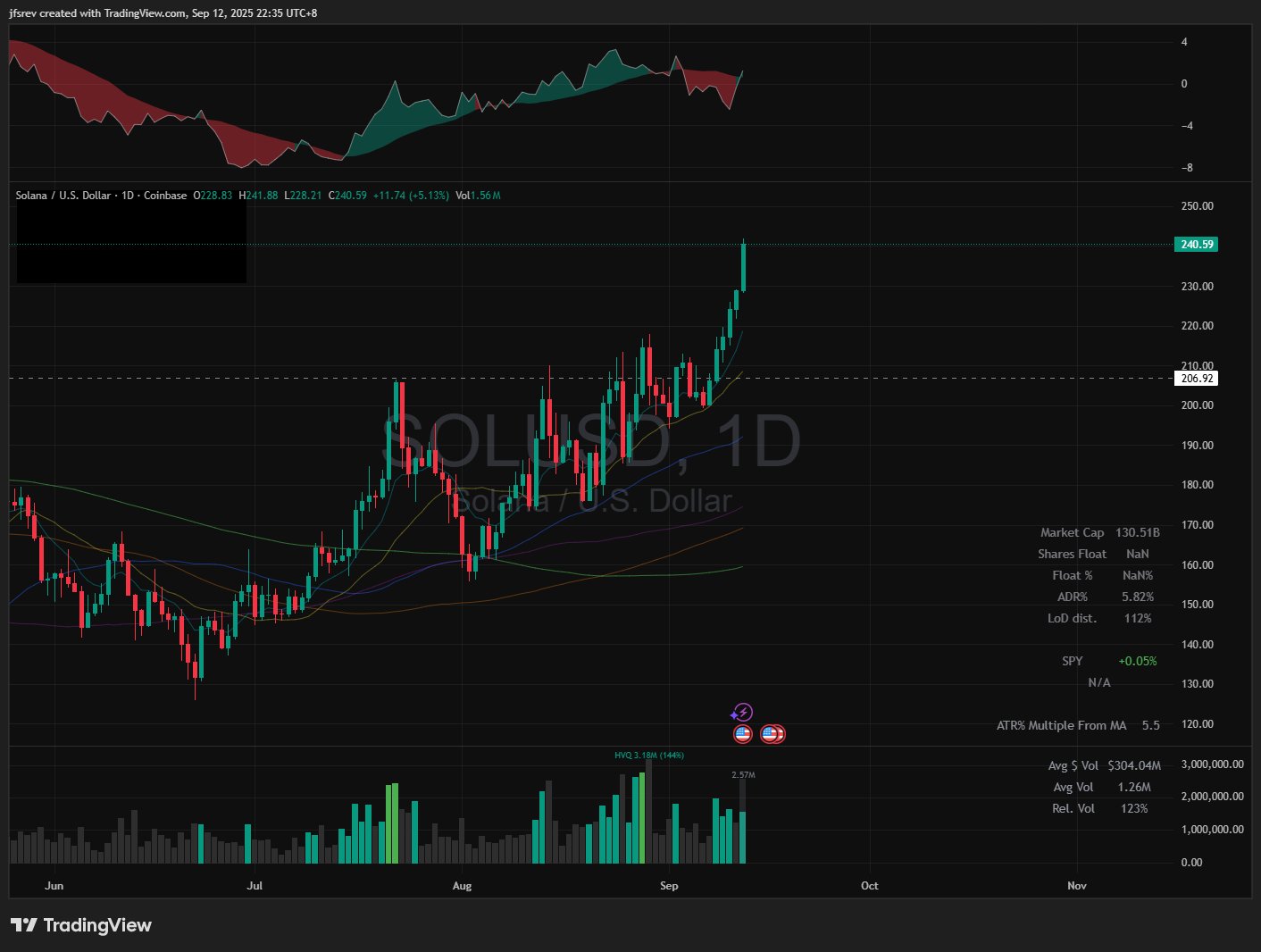Click the "Avg $ Vol" label
This screenshot has height=952, width=1261.
1073,765
